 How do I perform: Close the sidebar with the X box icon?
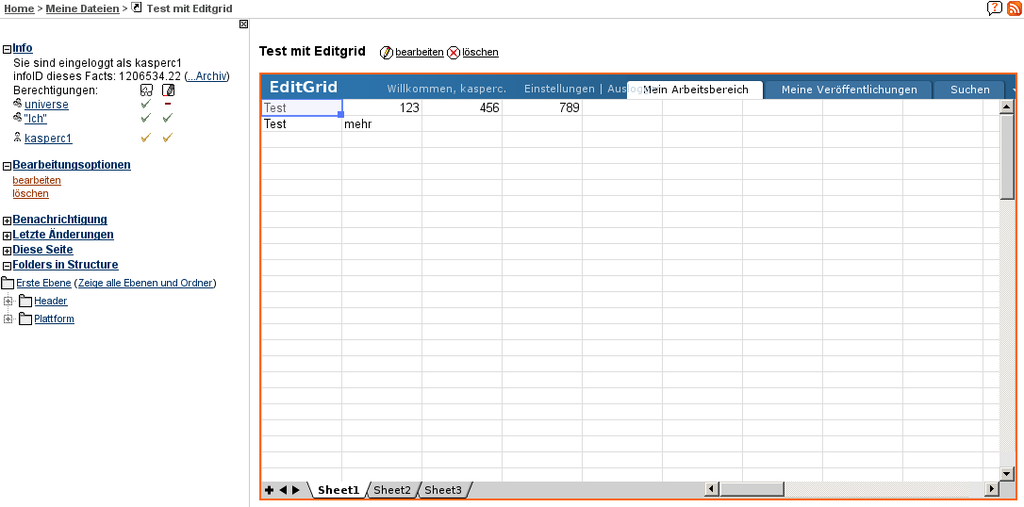[244, 24]
